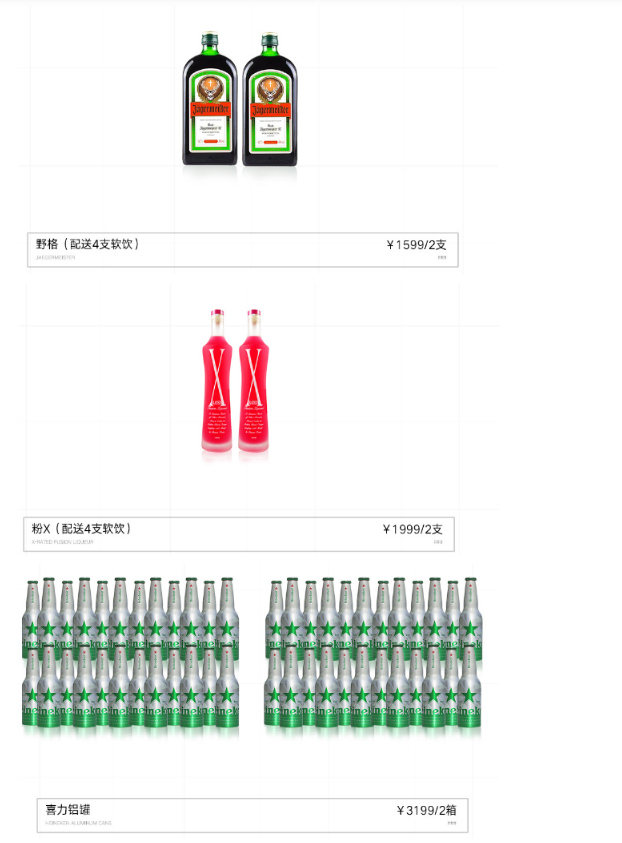The height and width of the screenshot is (843, 622).
Task: Select the right pink X-Rated bottle
Action: 254,381
